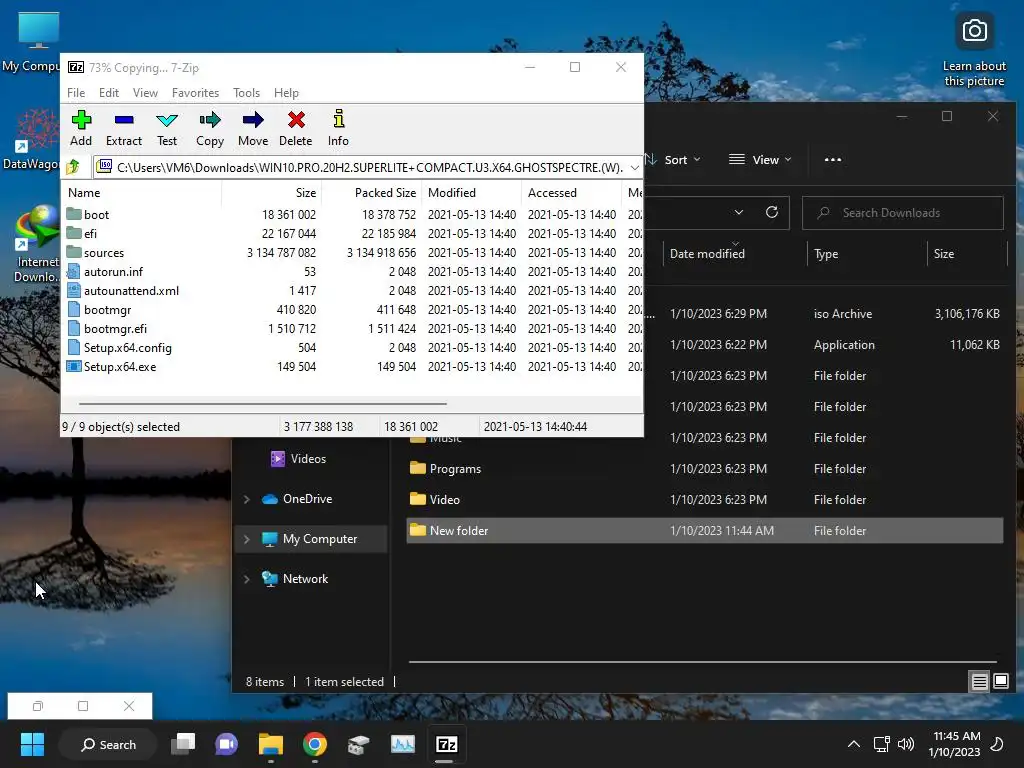Click the Test toolbar icon in 7-Zip

167,128
